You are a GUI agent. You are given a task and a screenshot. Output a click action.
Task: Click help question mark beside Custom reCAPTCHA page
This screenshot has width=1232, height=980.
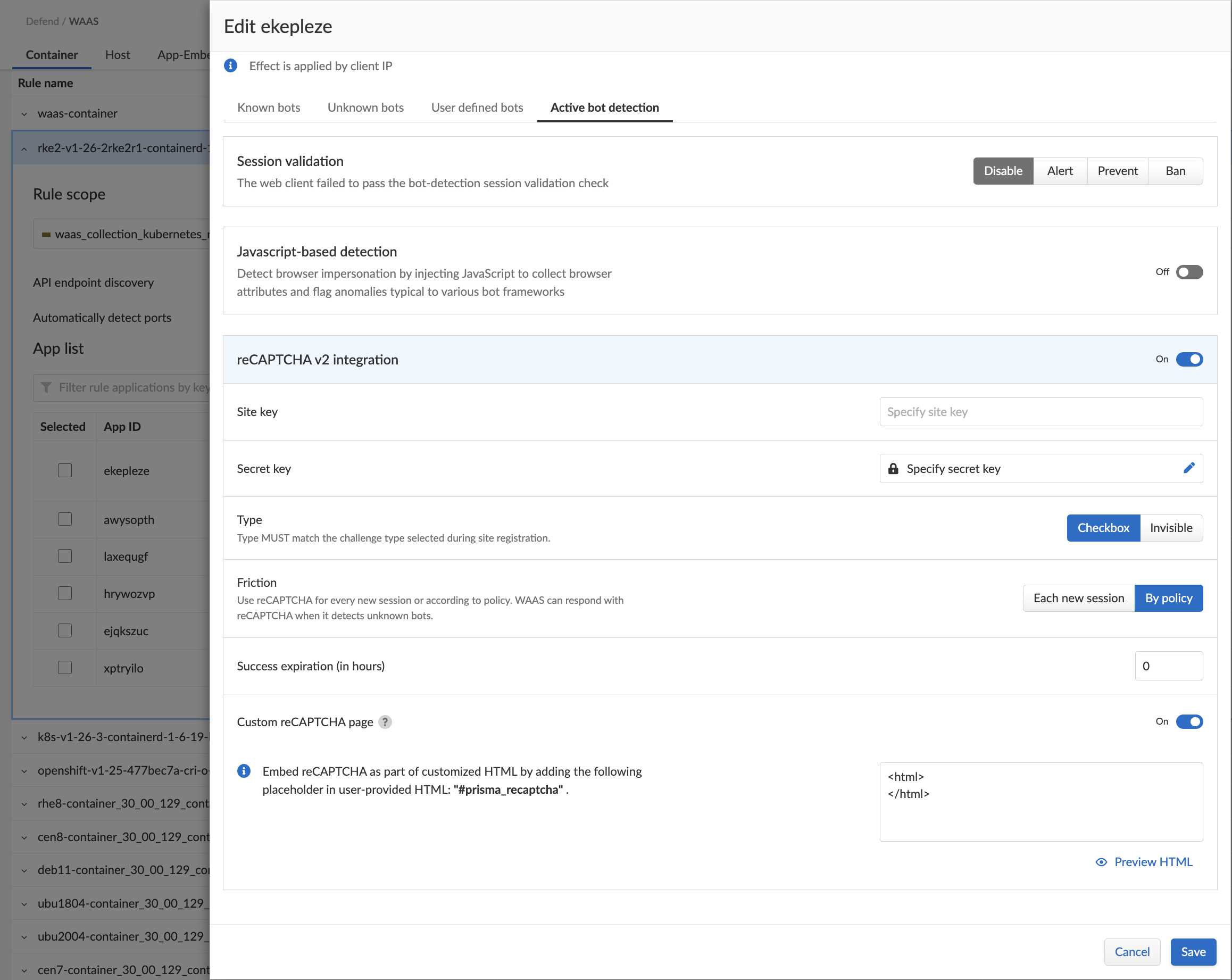(385, 722)
